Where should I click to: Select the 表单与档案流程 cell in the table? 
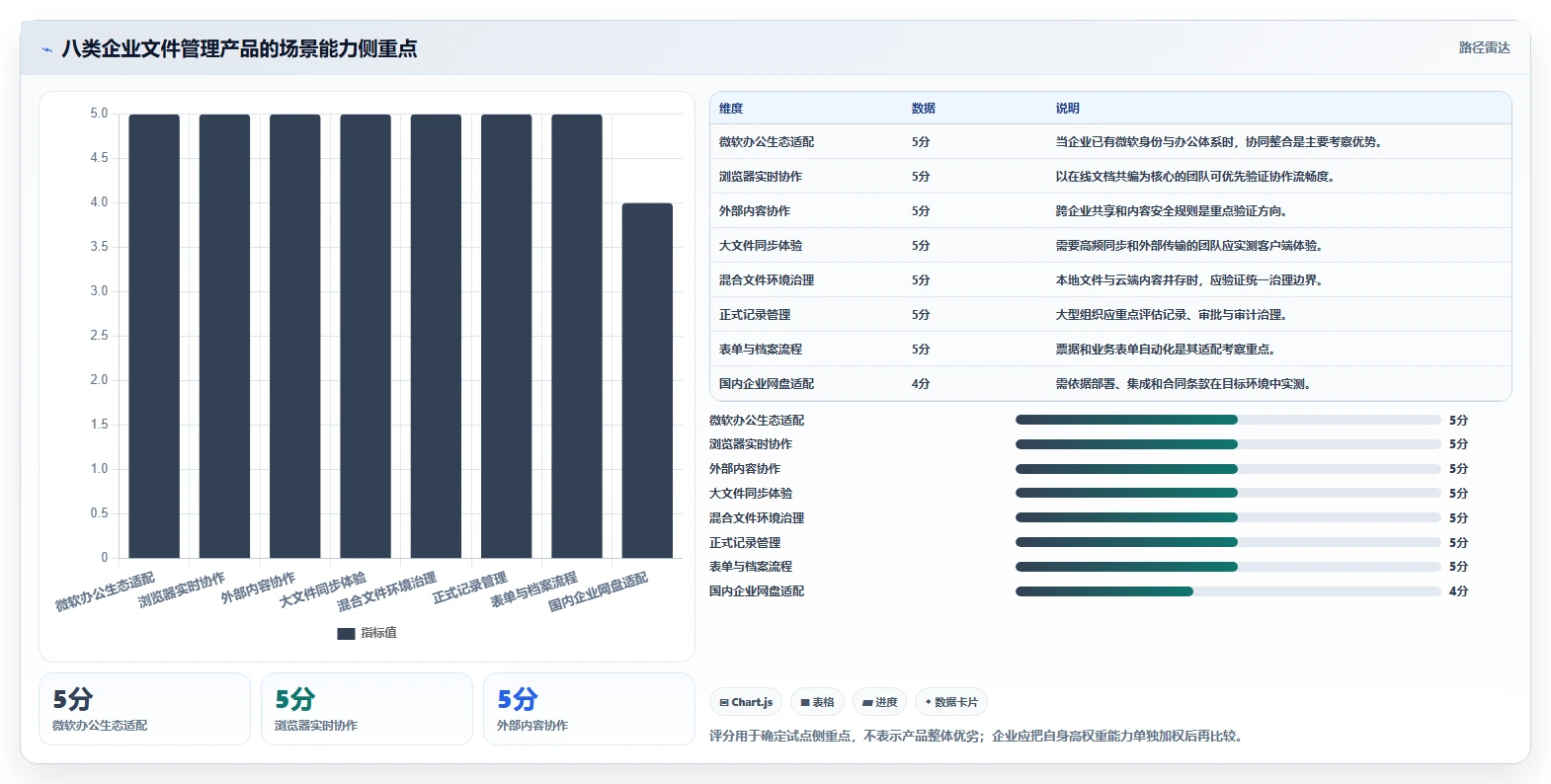click(x=761, y=350)
